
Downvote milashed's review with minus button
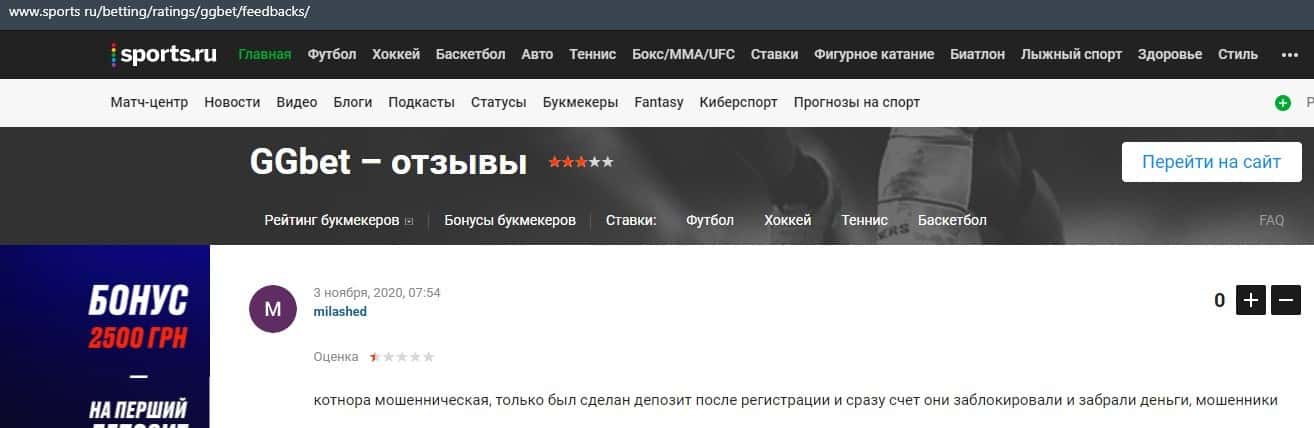pos(1286,299)
